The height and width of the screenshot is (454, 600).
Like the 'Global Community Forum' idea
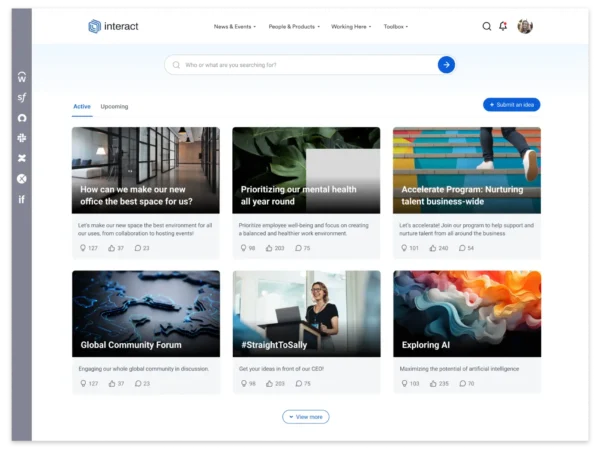(x=111, y=383)
